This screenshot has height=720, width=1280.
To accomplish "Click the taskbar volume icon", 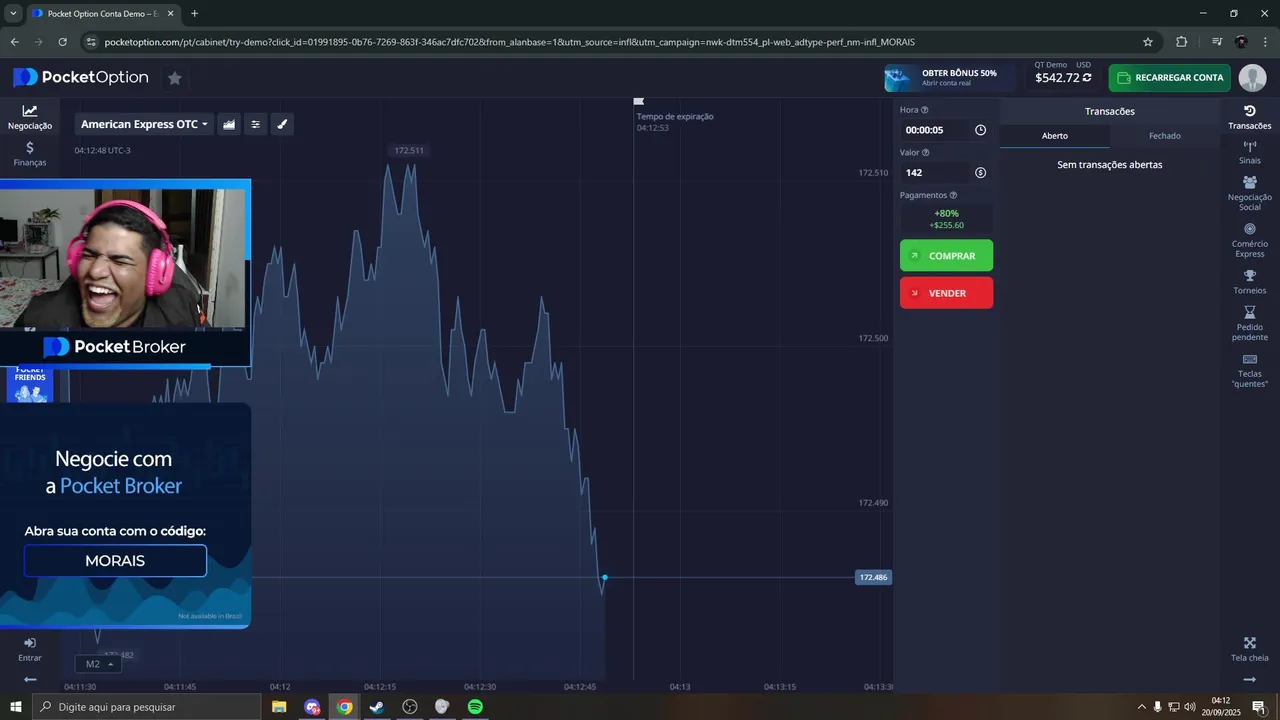I will 1190,707.
